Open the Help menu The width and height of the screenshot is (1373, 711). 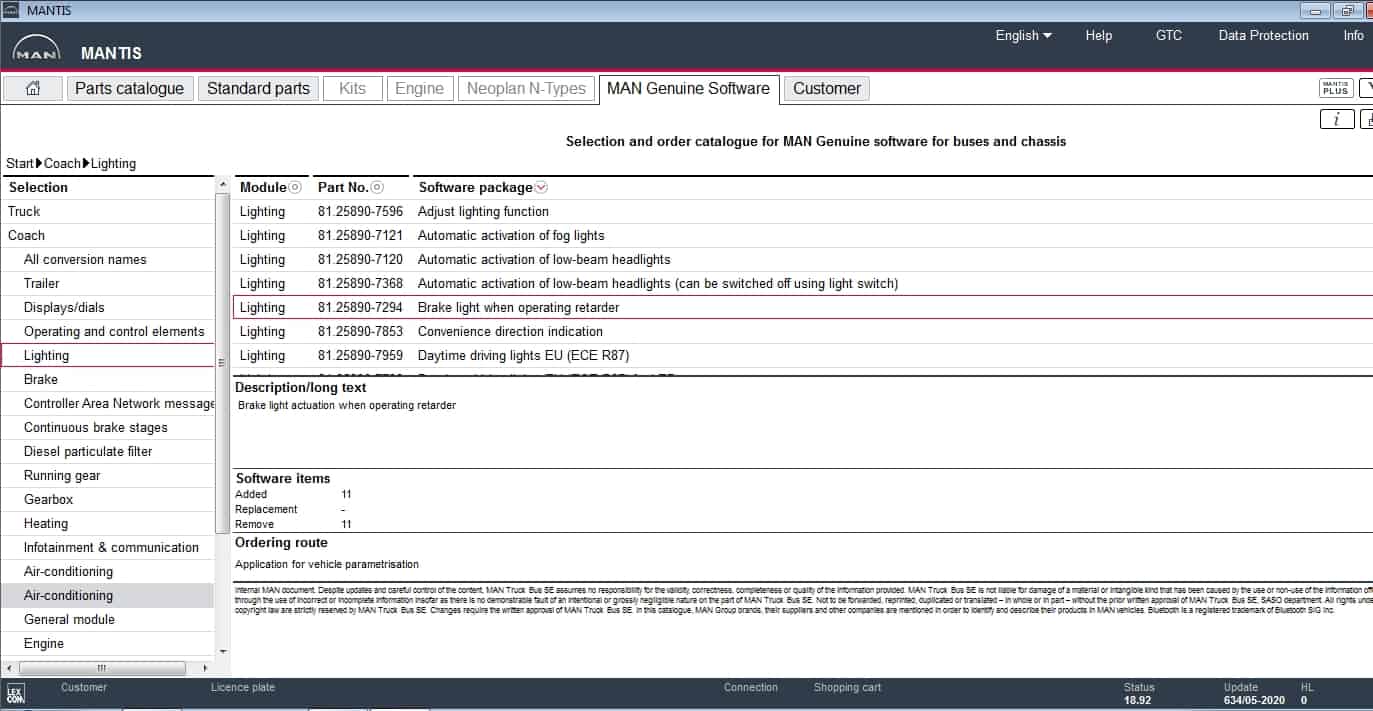[1098, 35]
